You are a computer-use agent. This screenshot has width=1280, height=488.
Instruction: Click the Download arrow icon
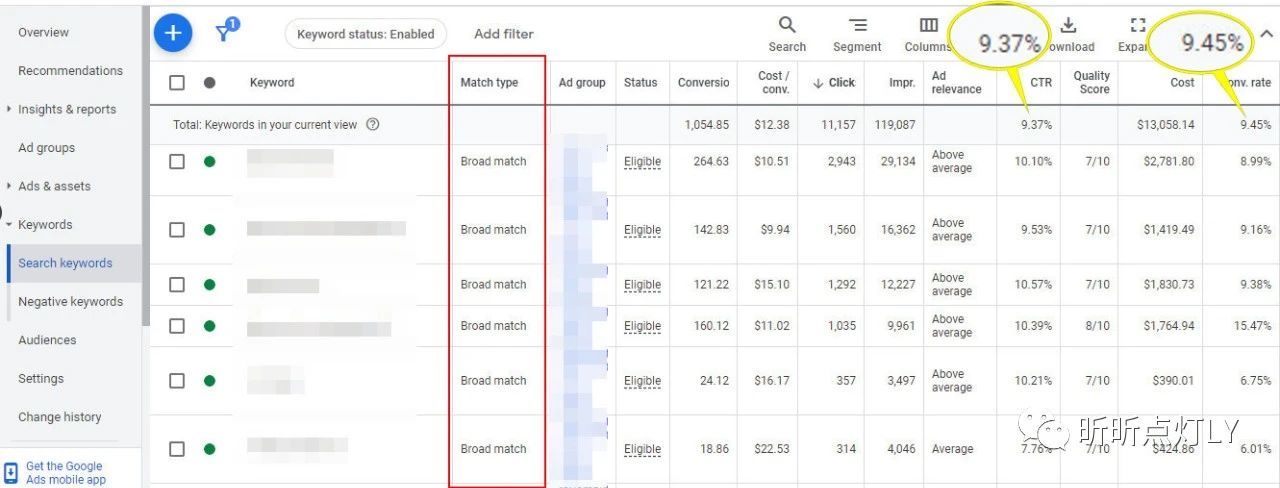(1068, 26)
